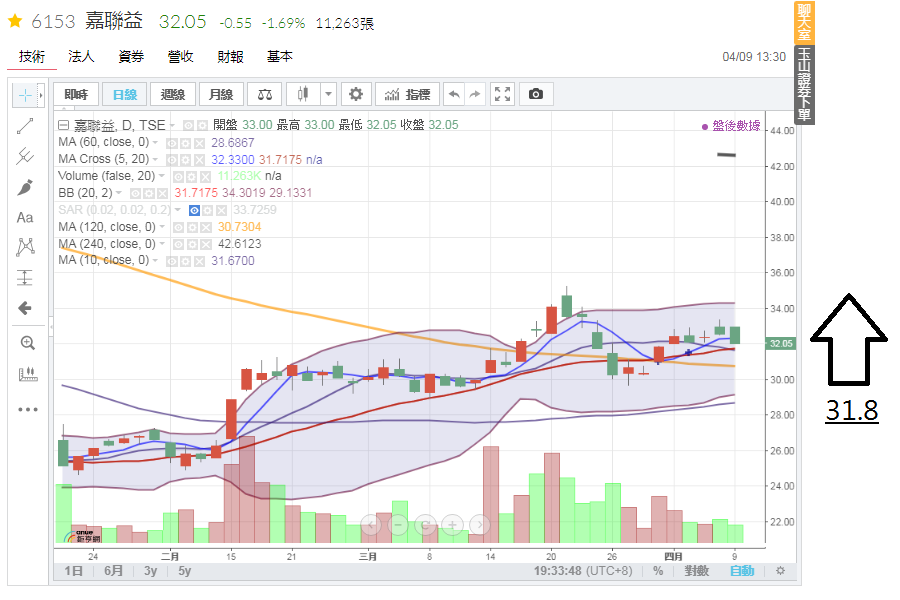Image resolution: width=900 pixels, height=600 pixels.
Task: Open the 技術 technical tab
Action: coord(32,56)
